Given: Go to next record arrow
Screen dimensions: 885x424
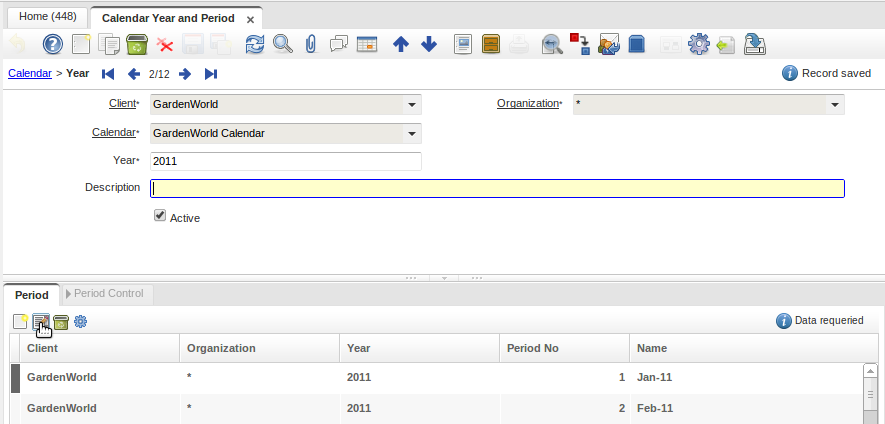Looking at the screenshot, I should [185, 73].
